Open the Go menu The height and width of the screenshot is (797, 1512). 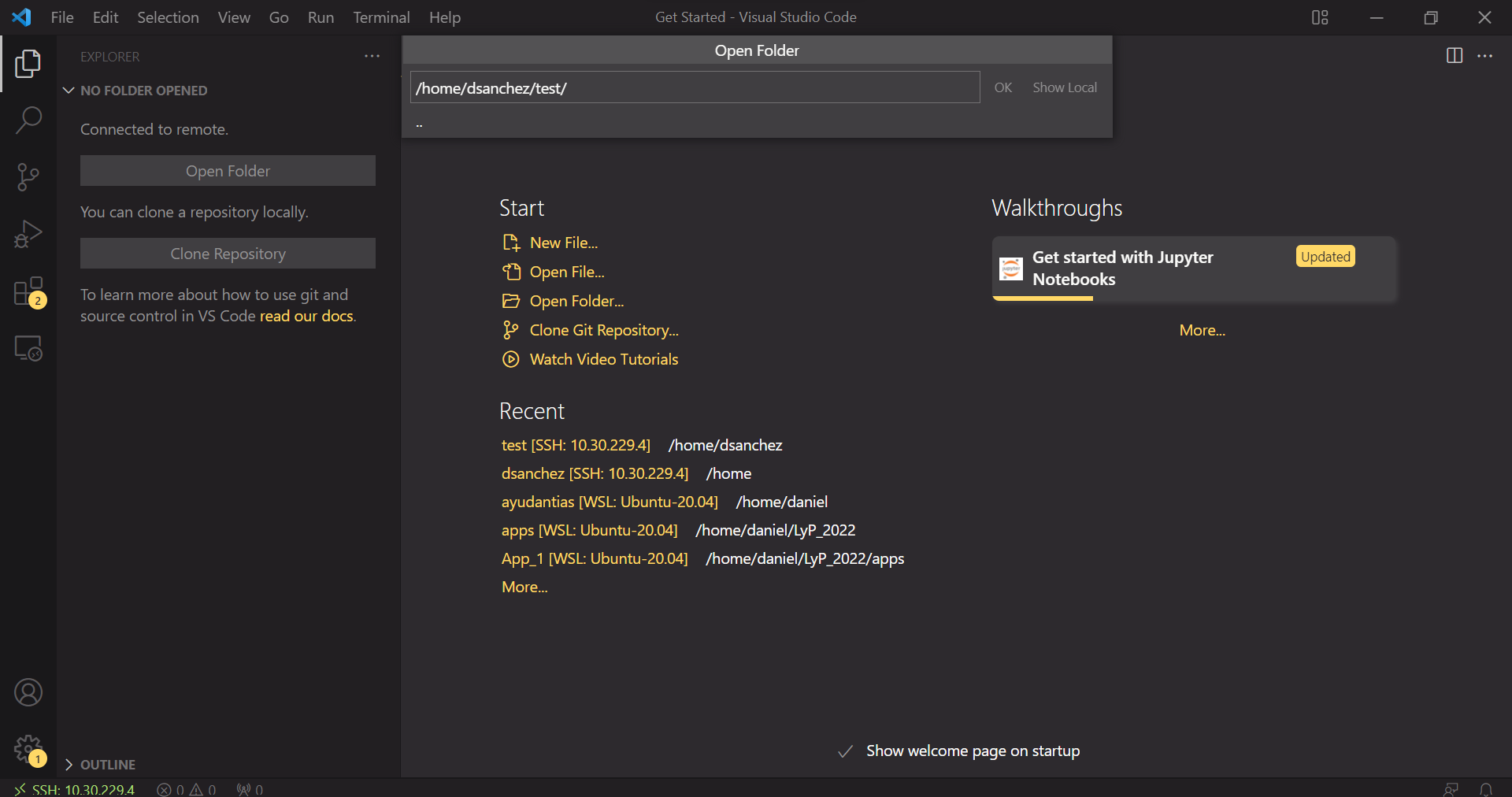coord(279,17)
